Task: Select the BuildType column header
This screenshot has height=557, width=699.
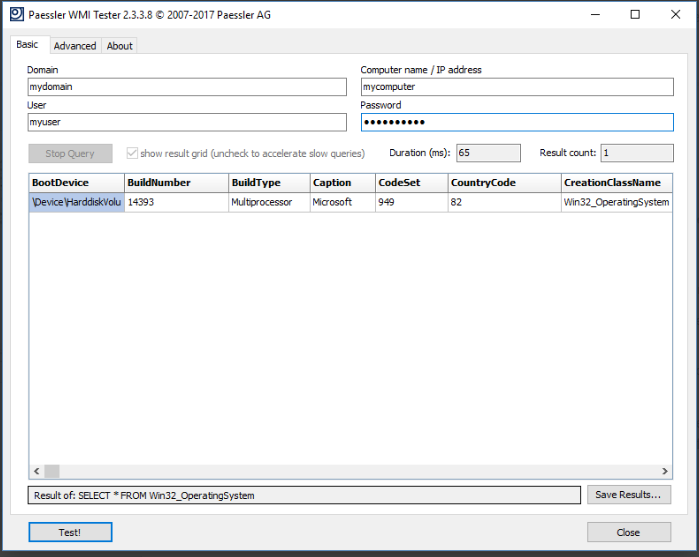Action: 269,183
